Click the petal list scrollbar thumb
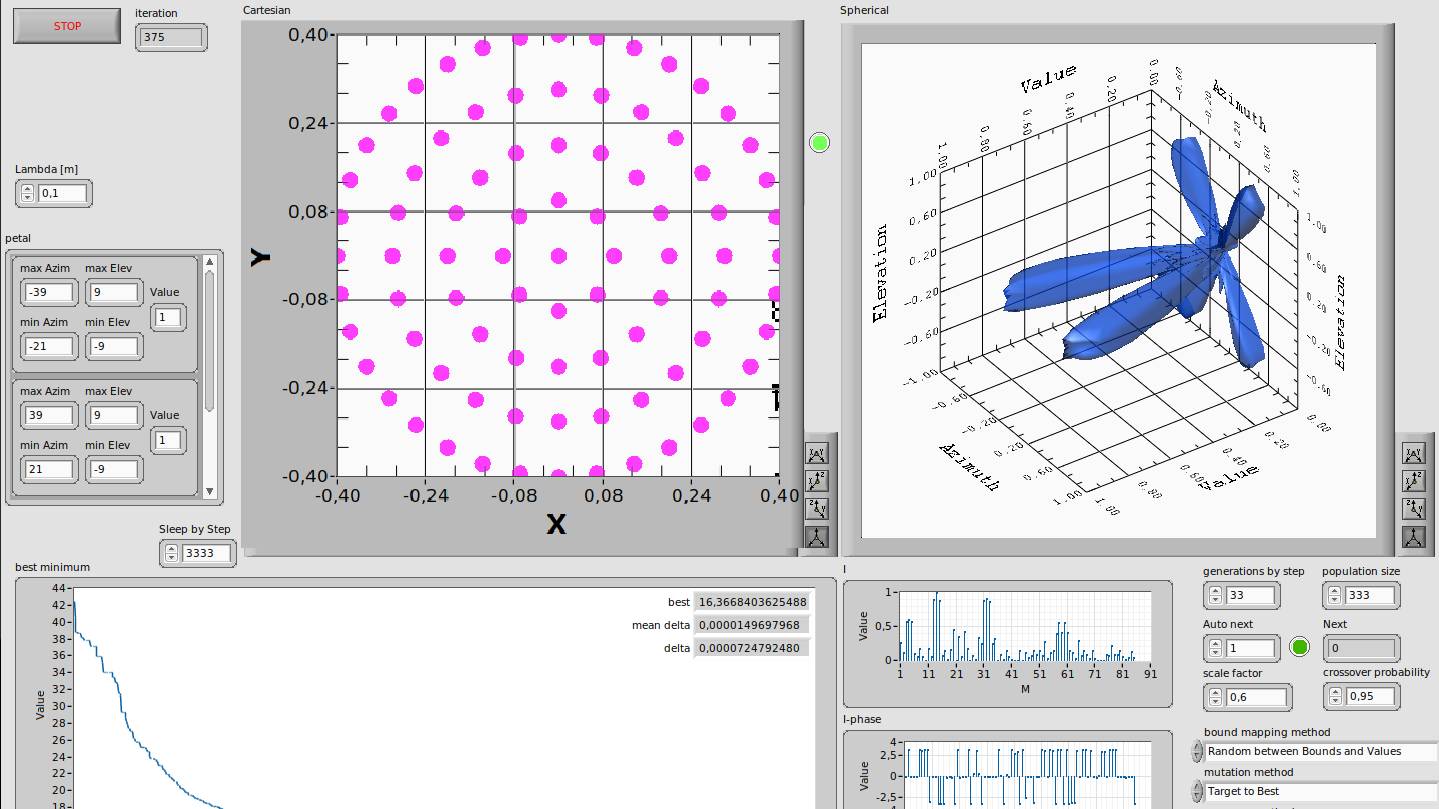 209,340
